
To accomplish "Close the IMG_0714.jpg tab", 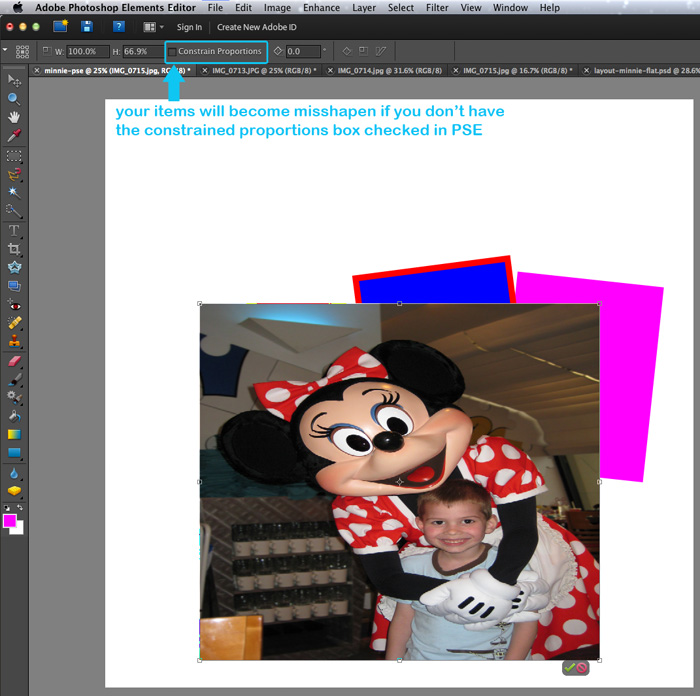I will [330, 71].
